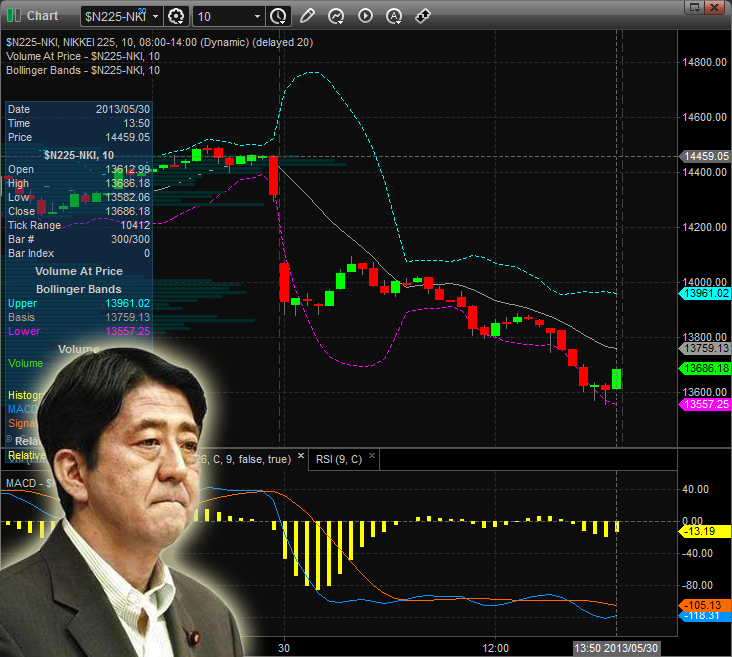Close the RSI (9, C) tab
The height and width of the screenshot is (657, 732).
pos(372,455)
